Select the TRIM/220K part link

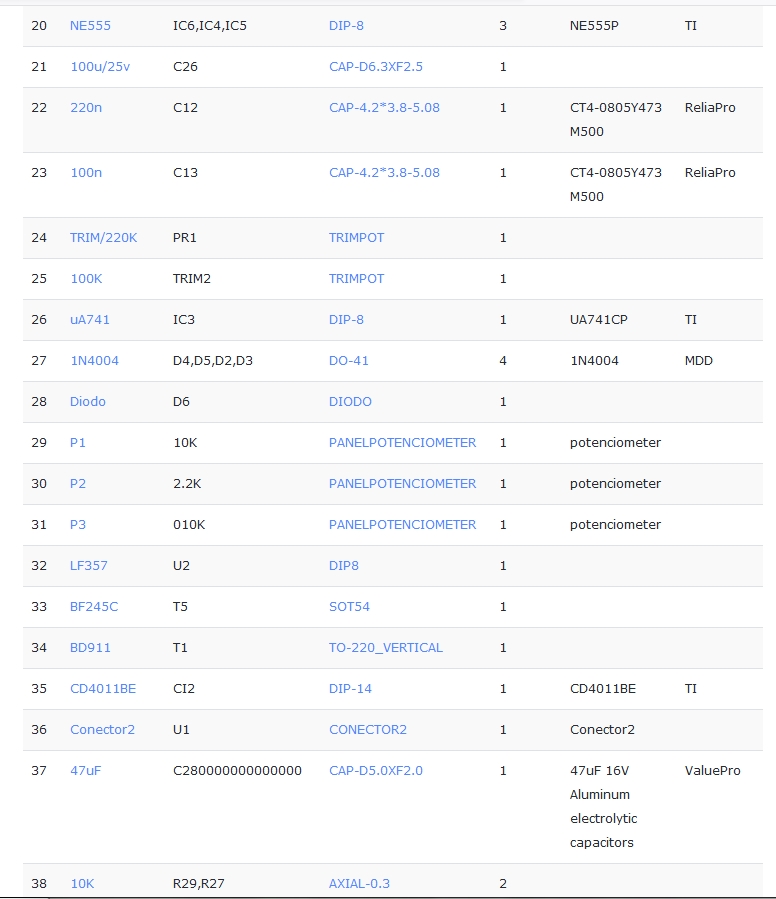103,238
